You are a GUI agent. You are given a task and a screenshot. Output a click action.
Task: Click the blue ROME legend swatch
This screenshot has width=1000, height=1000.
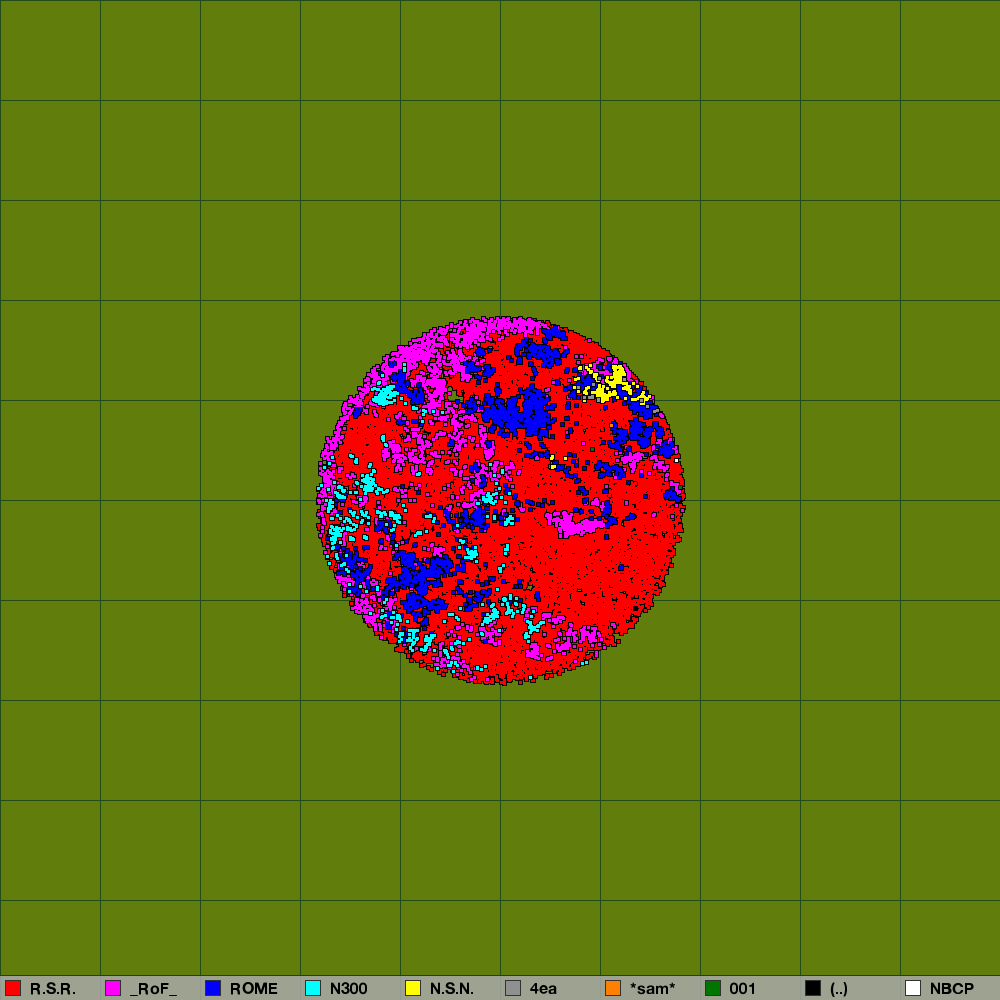(213, 988)
